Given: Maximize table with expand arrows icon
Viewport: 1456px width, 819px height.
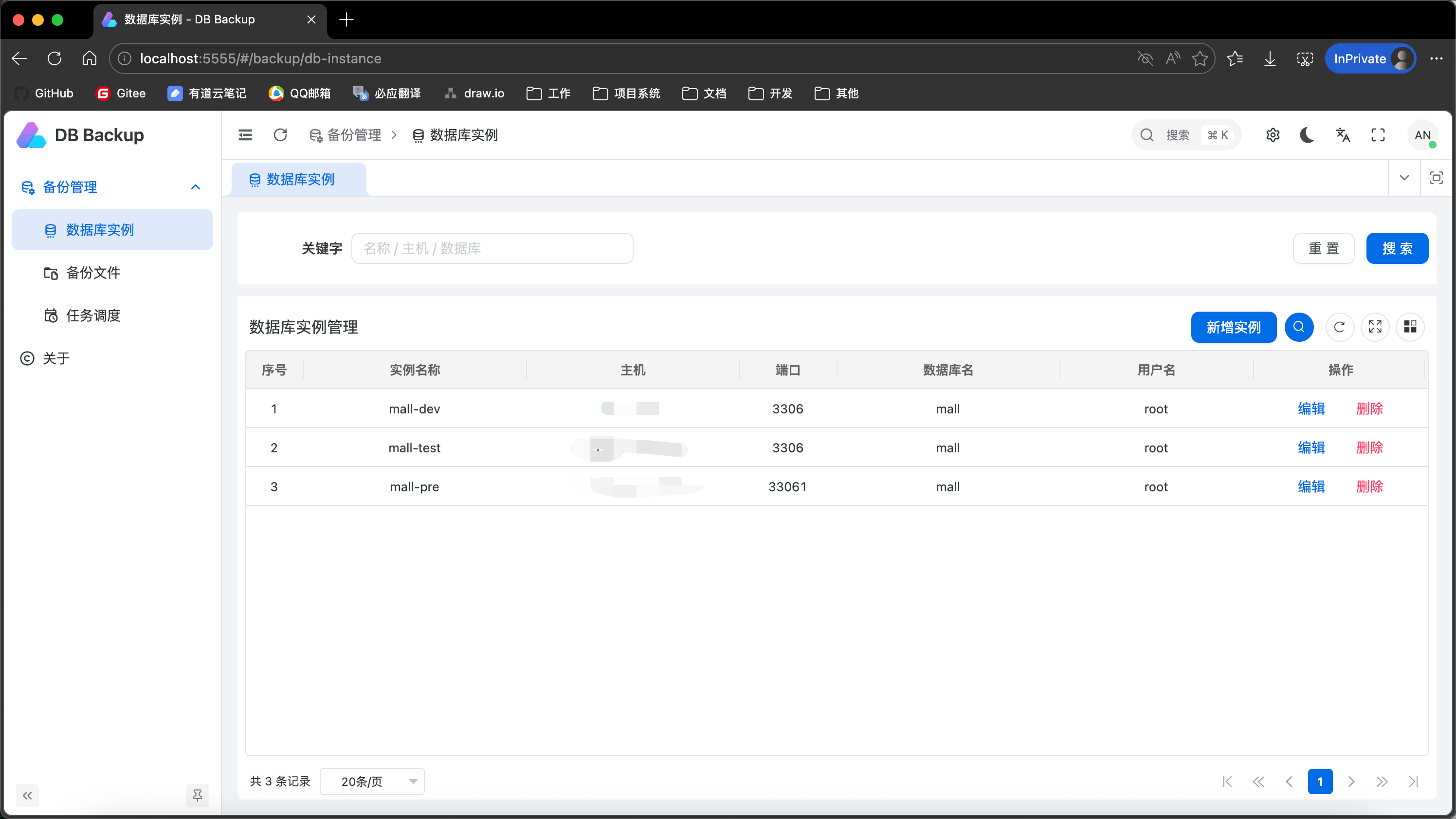Looking at the screenshot, I should (x=1375, y=327).
